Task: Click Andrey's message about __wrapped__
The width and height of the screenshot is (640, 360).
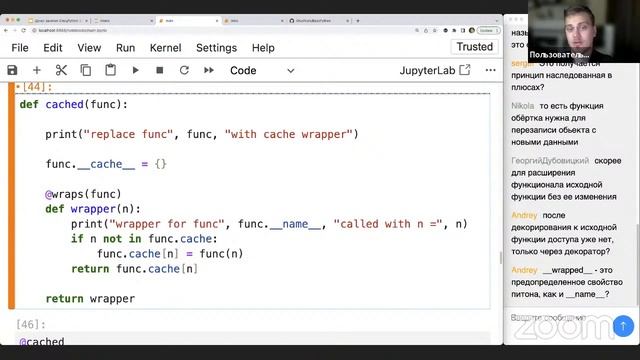Action: pos(567,282)
